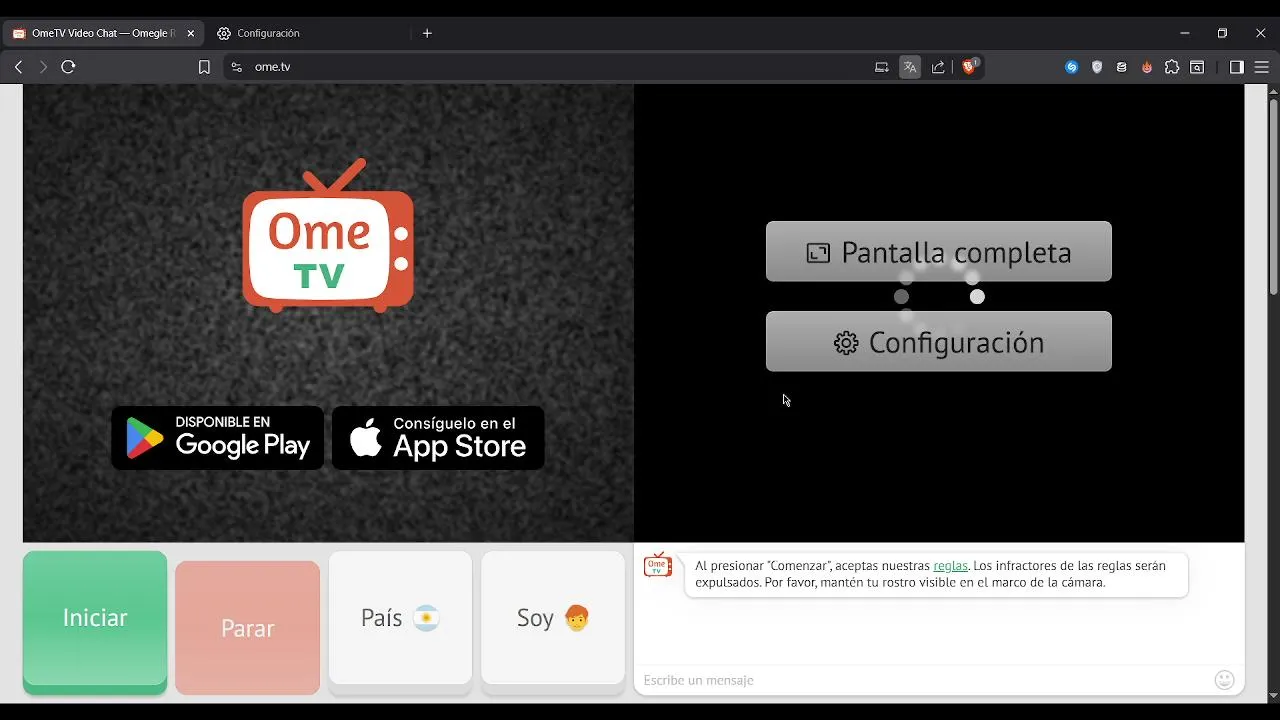Start chatting with the Iniciar button
The image size is (1280, 720).
pos(95,622)
